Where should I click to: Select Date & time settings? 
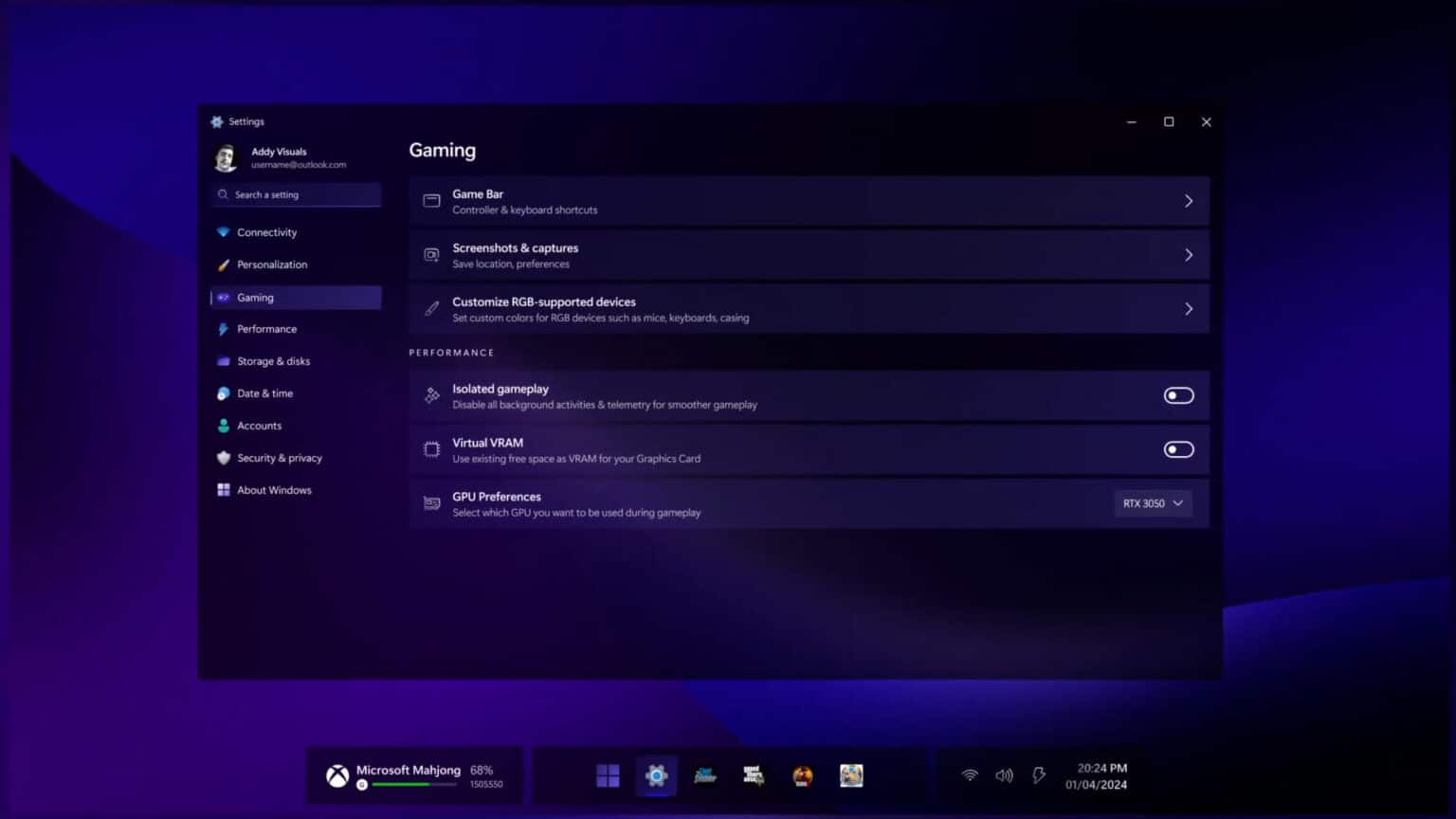(x=264, y=393)
